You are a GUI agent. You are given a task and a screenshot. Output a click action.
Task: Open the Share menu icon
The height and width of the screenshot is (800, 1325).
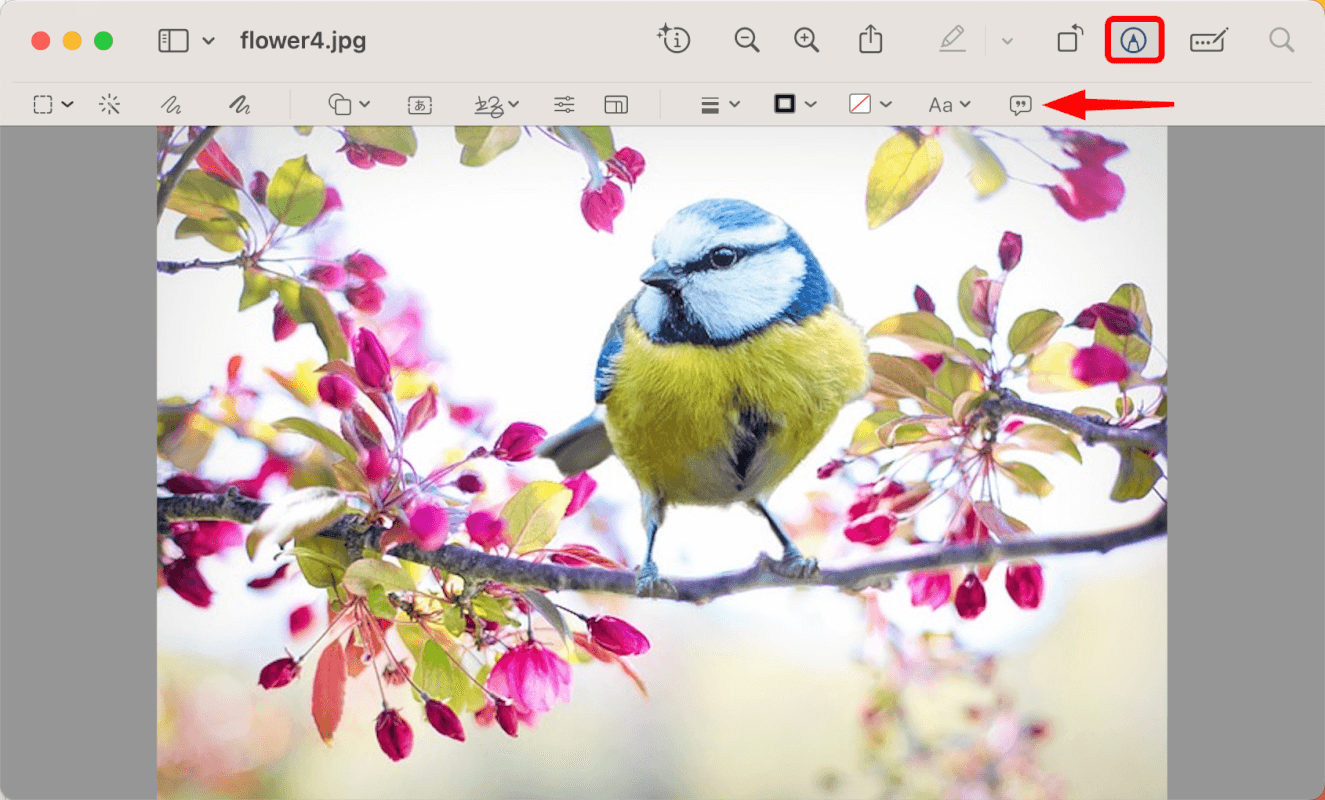871,40
